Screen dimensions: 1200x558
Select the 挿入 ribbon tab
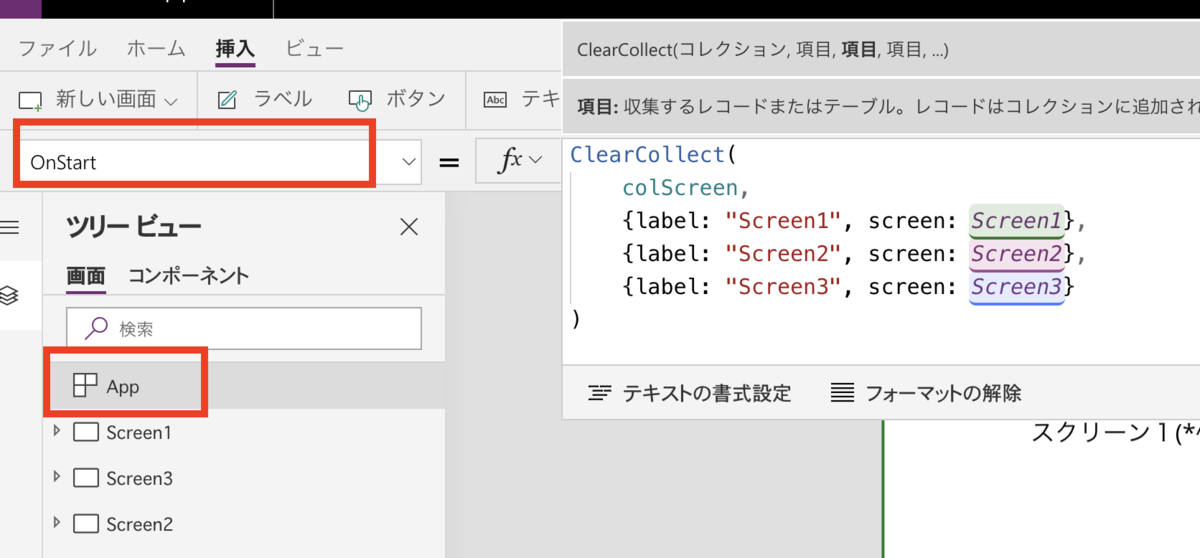click(x=235, y=48)
